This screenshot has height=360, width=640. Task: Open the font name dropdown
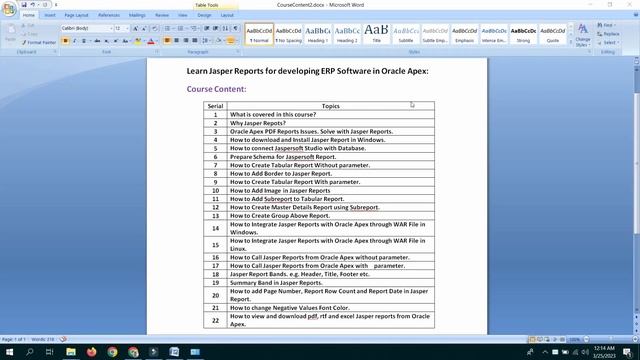pos(111,28)
